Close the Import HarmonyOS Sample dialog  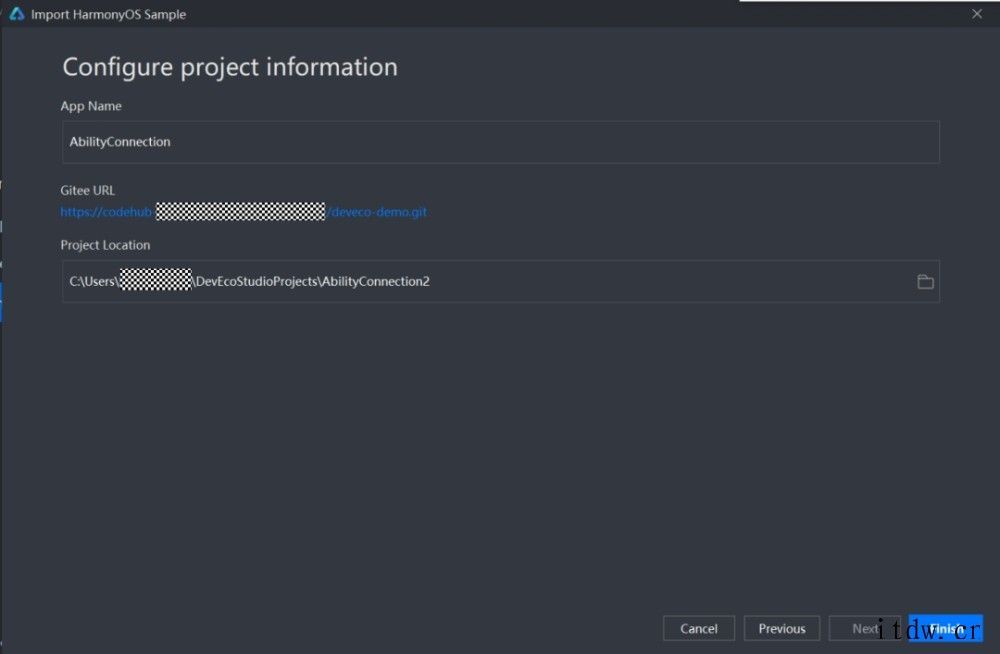(977, 13)
